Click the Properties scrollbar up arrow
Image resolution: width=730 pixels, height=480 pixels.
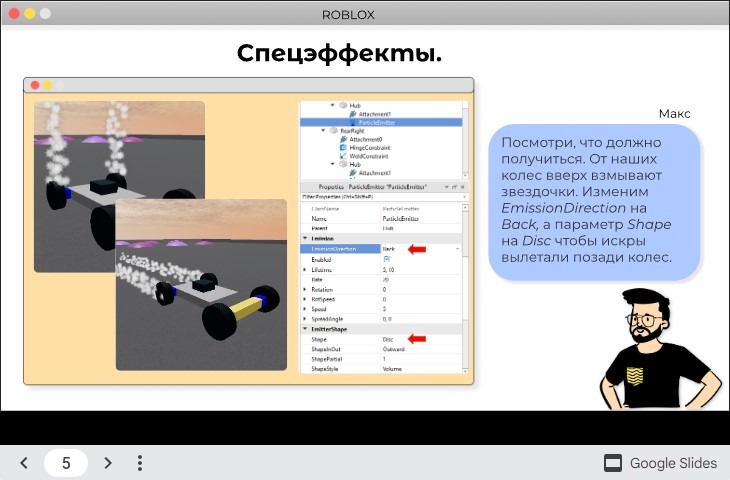click(465, 207)
